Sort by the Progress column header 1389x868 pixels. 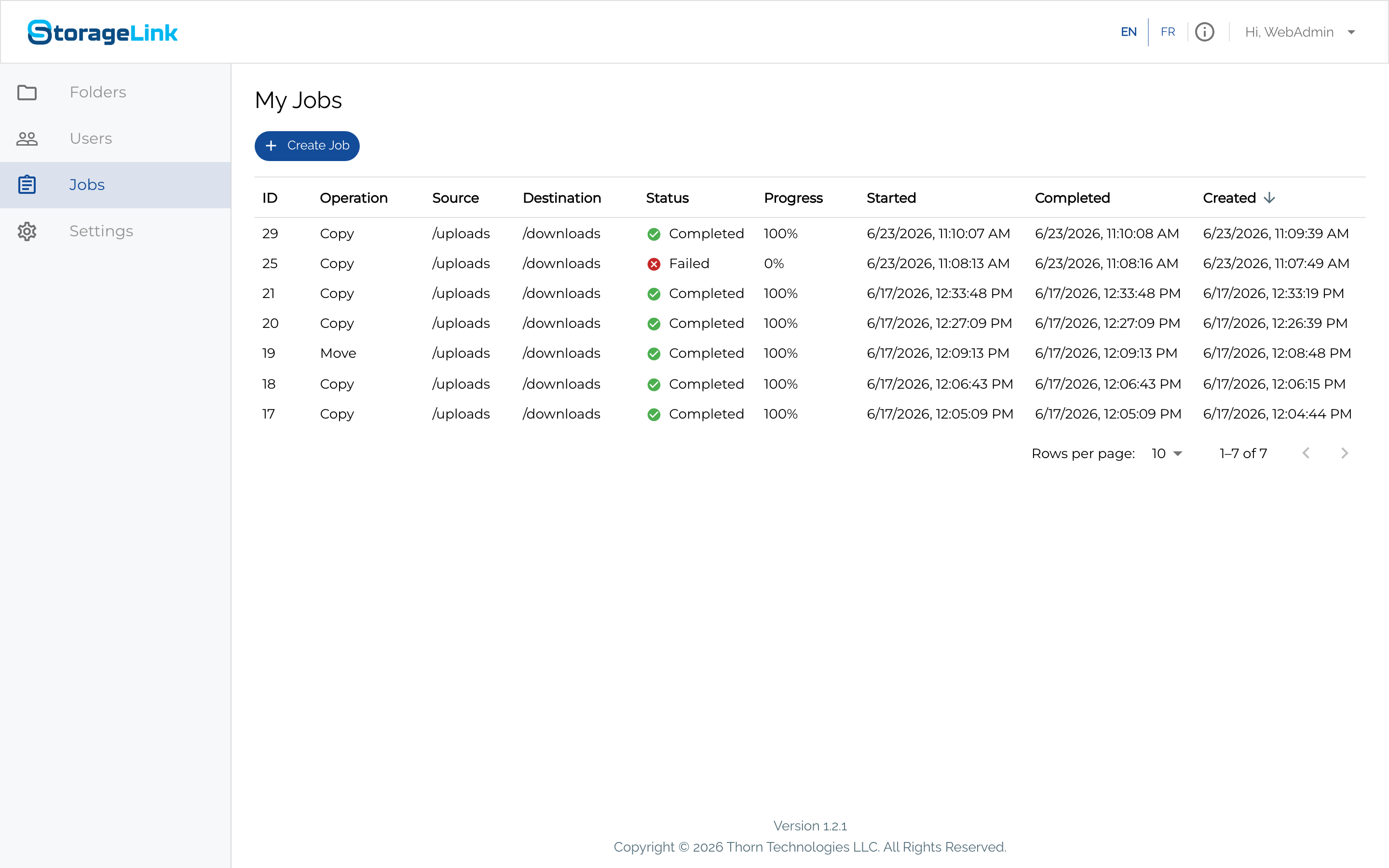[x=793, y=198]
